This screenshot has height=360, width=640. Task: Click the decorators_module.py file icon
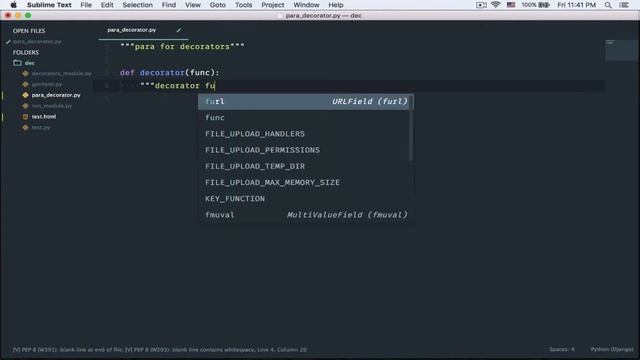click(x=25, y=73)
